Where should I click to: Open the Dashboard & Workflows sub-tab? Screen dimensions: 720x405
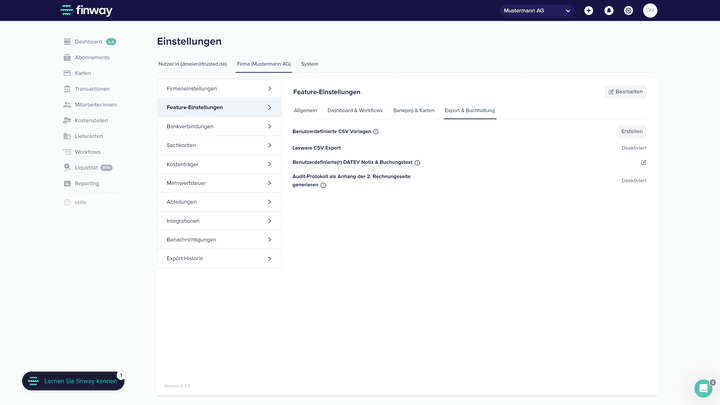[x=355, y=111]
